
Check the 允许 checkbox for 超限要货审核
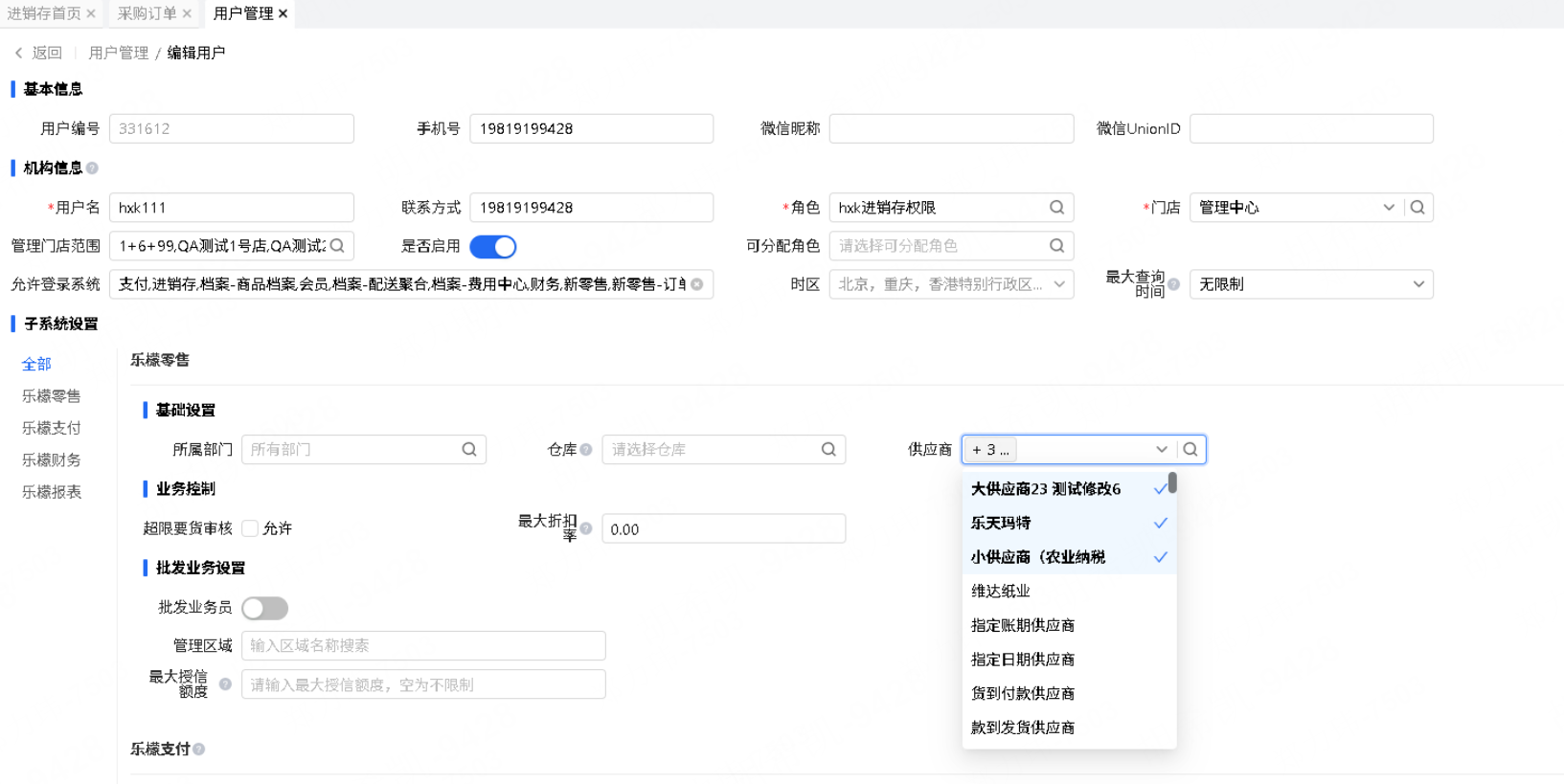250,528
